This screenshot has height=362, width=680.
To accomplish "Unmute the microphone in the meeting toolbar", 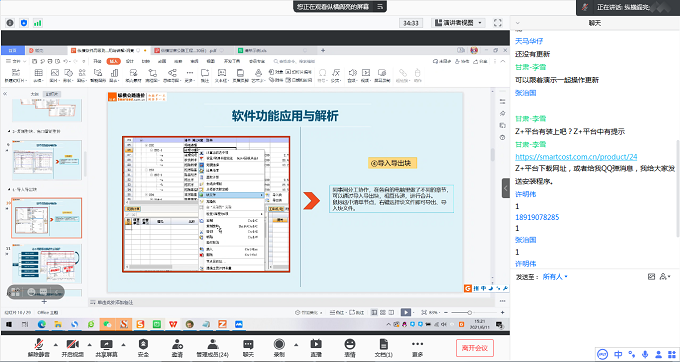I will (39, 348).
